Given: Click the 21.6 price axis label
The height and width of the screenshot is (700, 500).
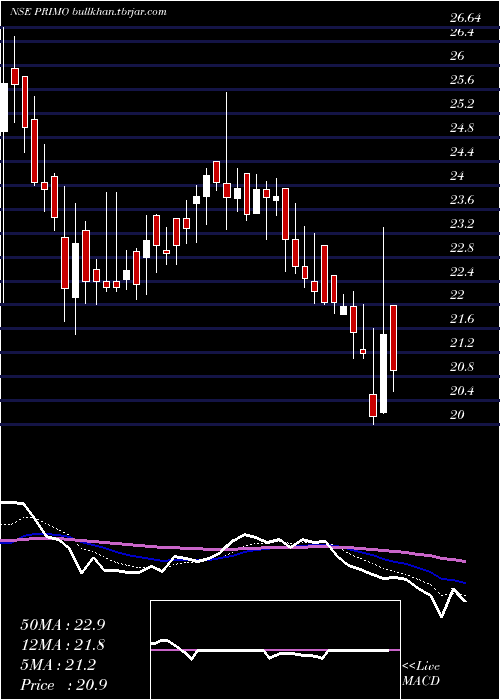Looking at the screenshot, I should [462, 319].
